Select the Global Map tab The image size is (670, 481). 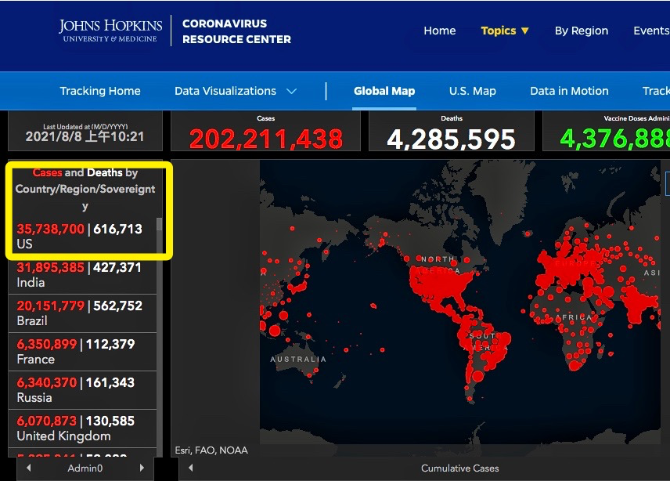pos(384,91)
